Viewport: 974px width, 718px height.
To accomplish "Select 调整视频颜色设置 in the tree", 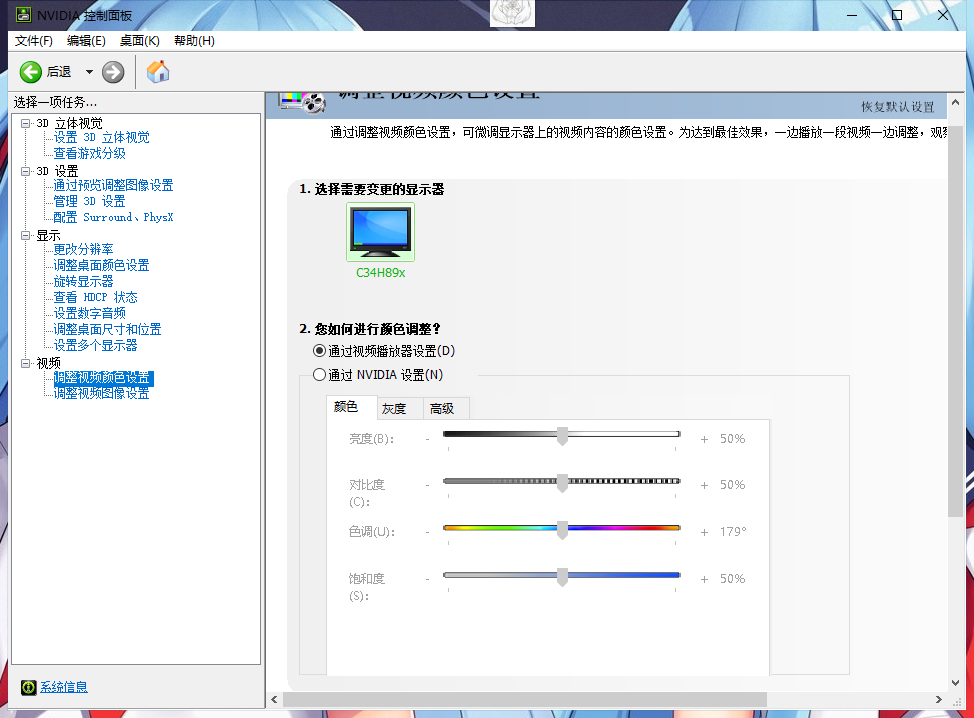I will (x=102, y=378).
